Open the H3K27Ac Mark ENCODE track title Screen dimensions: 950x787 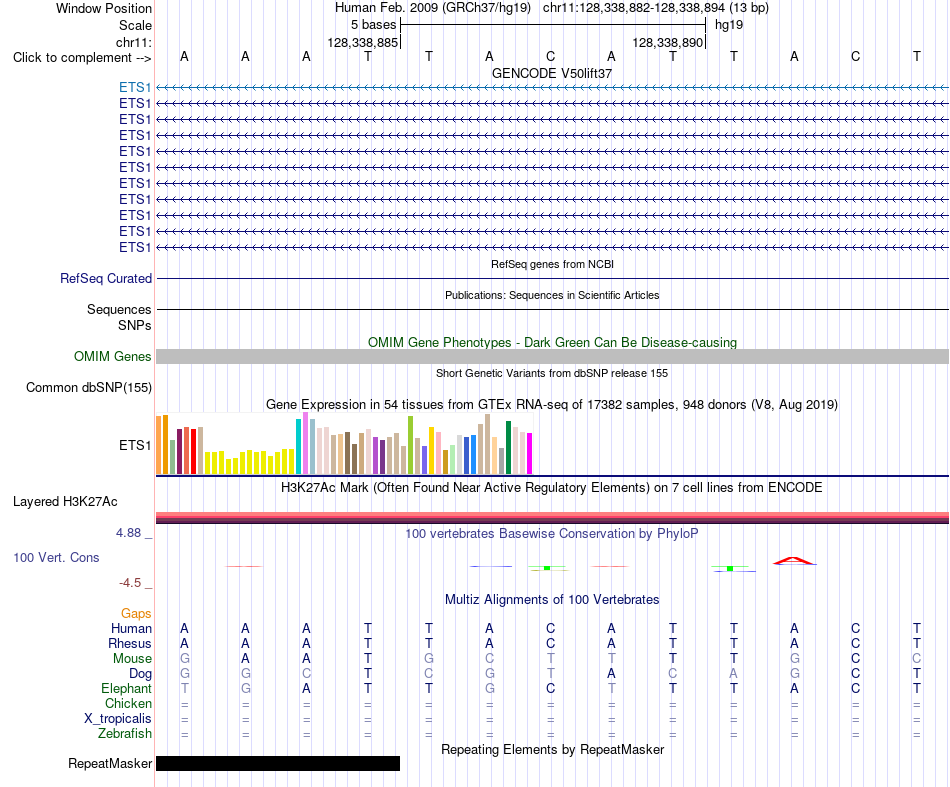(x=552, y=488)
